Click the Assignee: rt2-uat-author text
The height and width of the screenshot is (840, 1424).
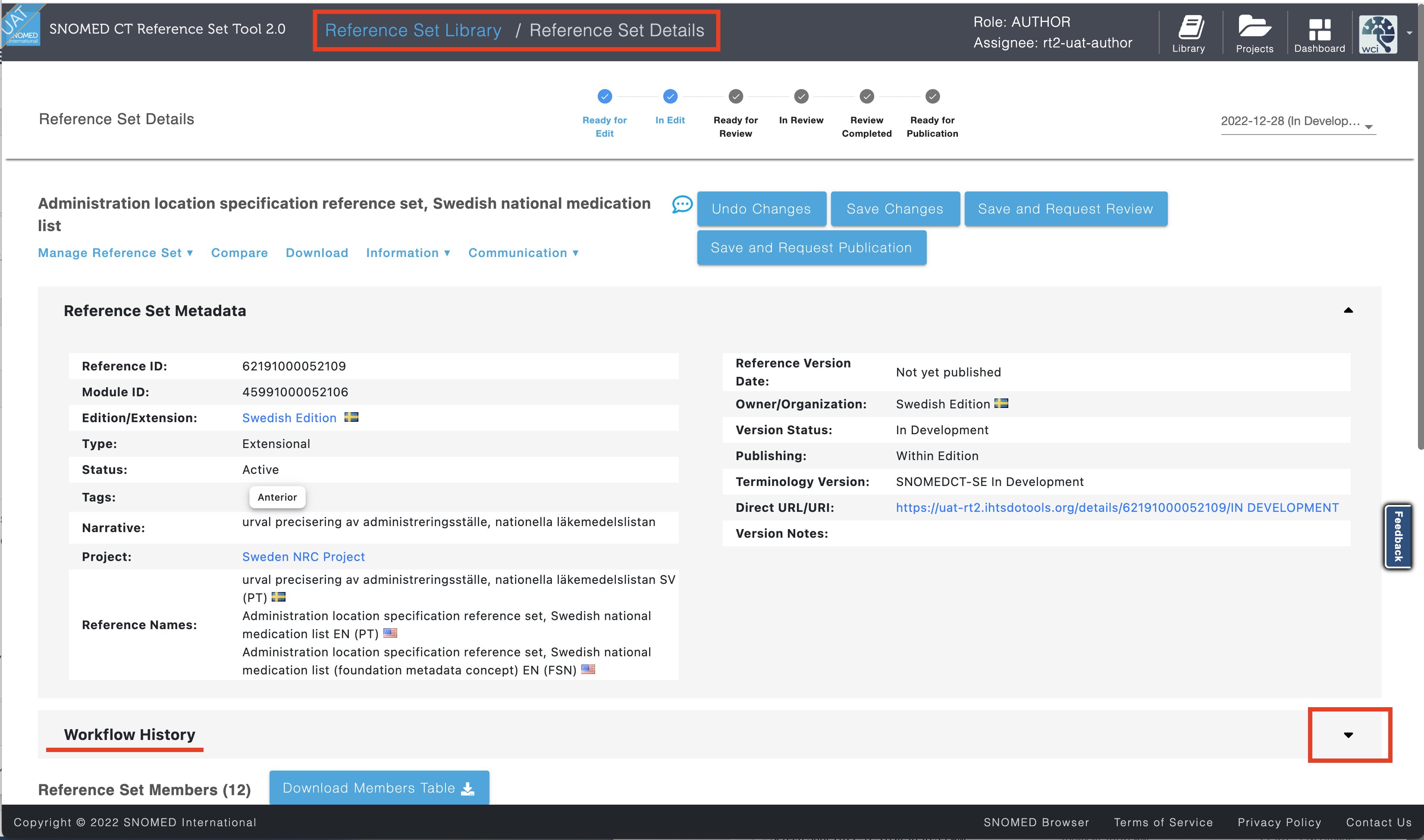tap(1053, 43)
